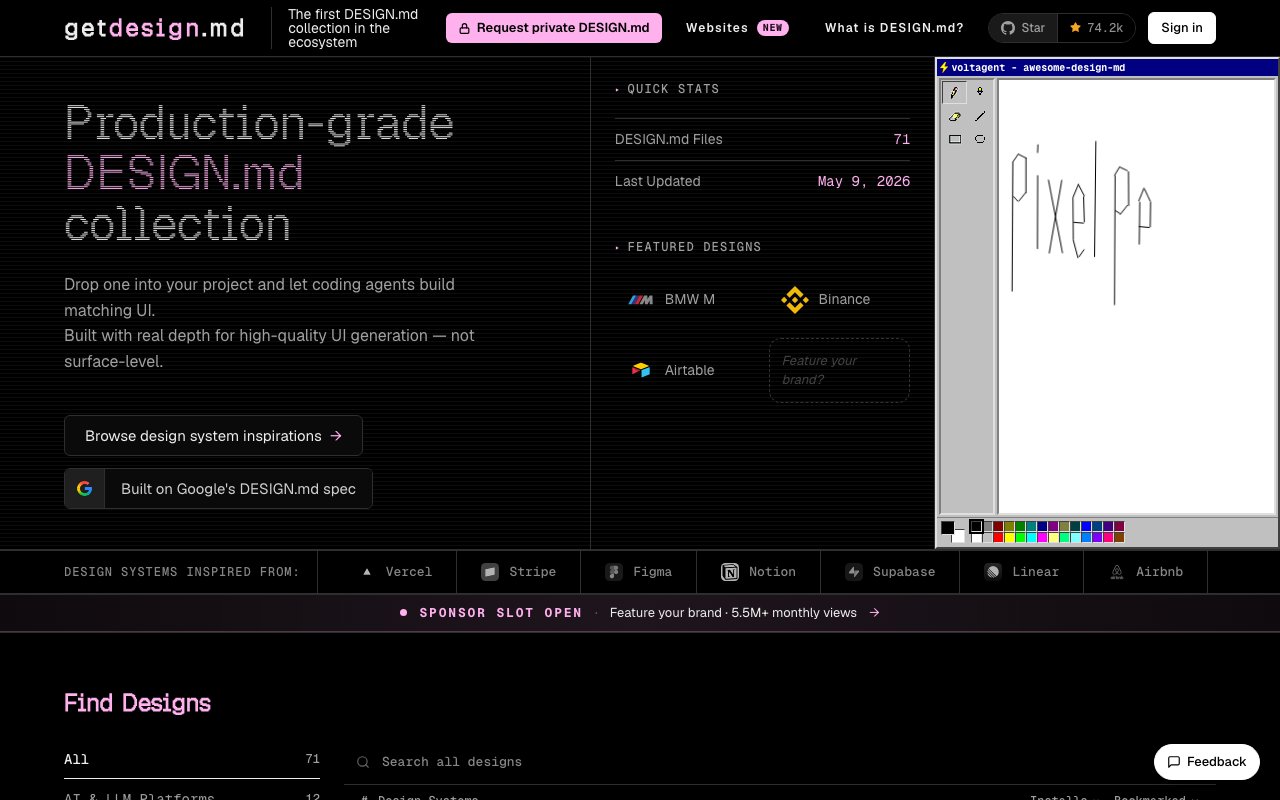Select the All category filter

[192, 760]
